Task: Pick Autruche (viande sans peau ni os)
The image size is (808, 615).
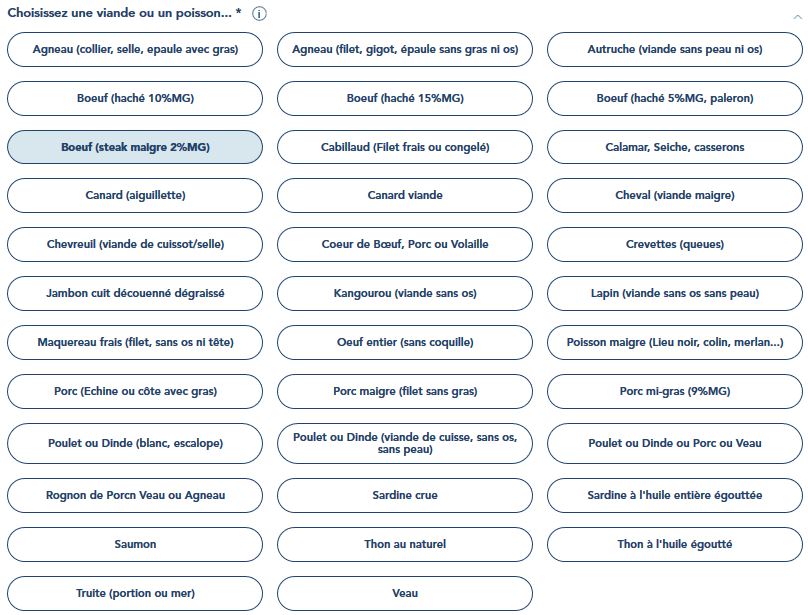Action: tap(675, 49)
